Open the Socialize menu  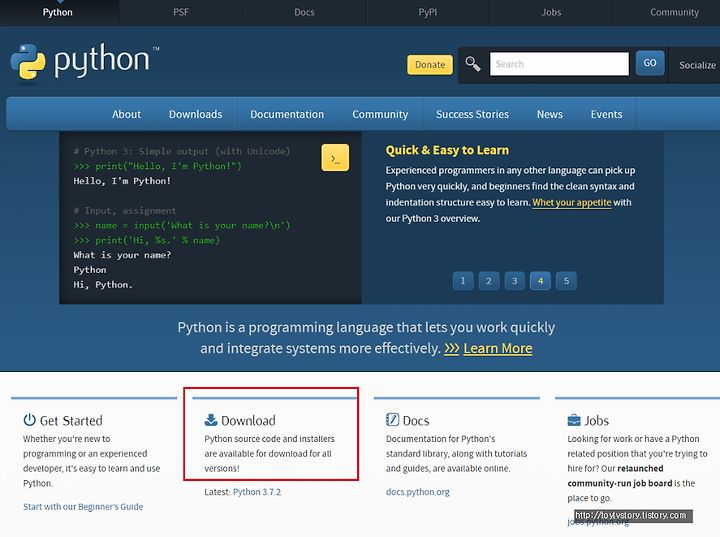click(x=697, y=65)
